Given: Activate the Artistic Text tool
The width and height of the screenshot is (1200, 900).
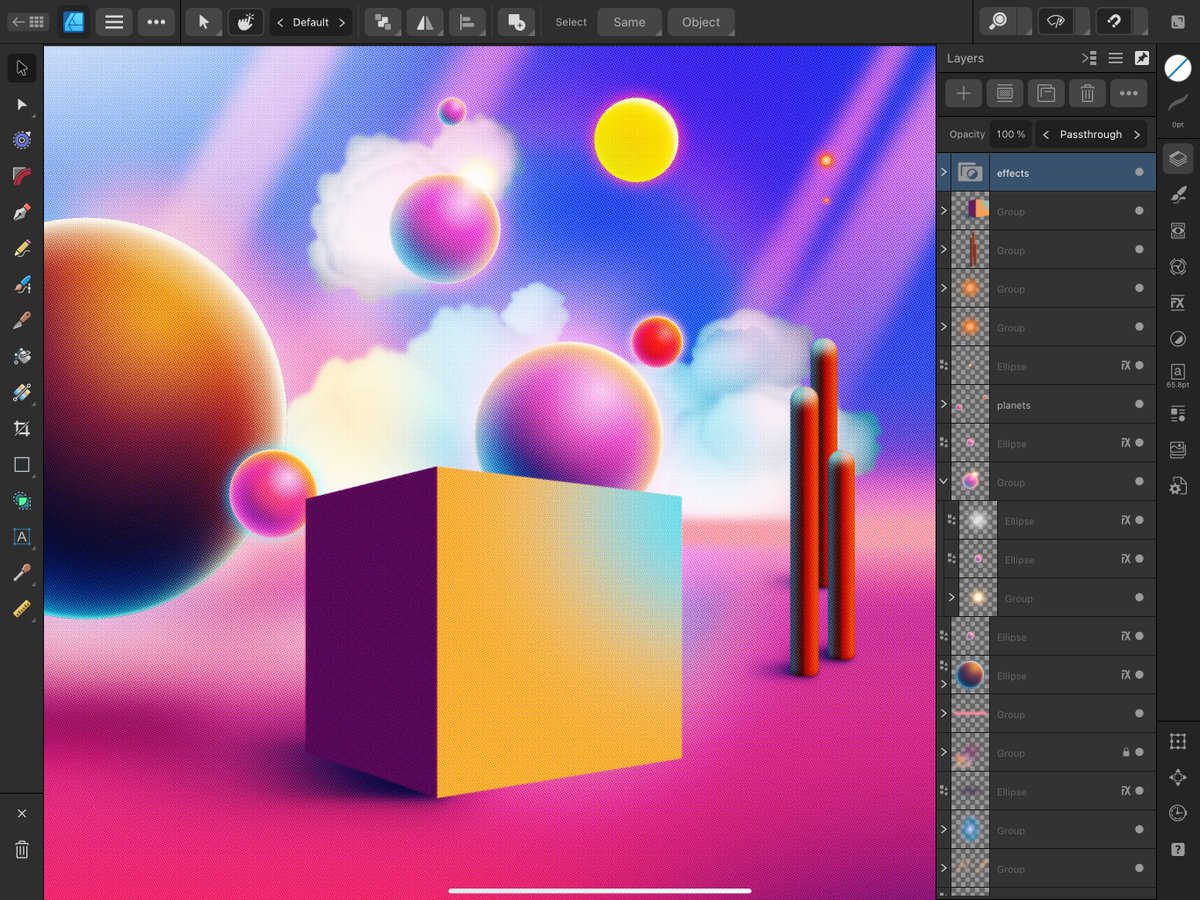Looking at the screenshot, I should [22, 537].
